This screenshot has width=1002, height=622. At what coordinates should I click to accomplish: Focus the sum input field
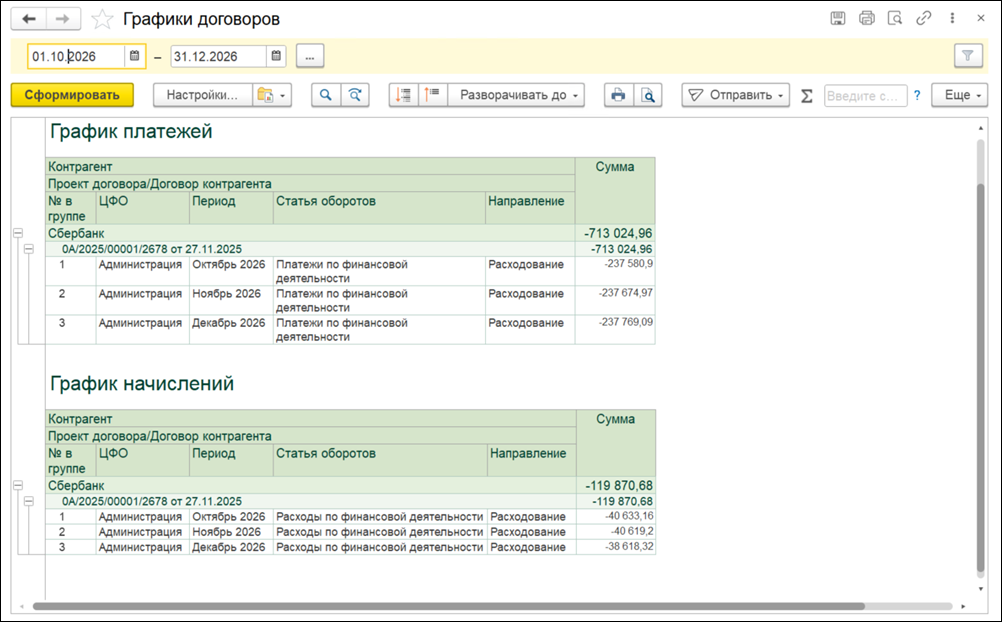pyautogui.click(x=865, y=96)
